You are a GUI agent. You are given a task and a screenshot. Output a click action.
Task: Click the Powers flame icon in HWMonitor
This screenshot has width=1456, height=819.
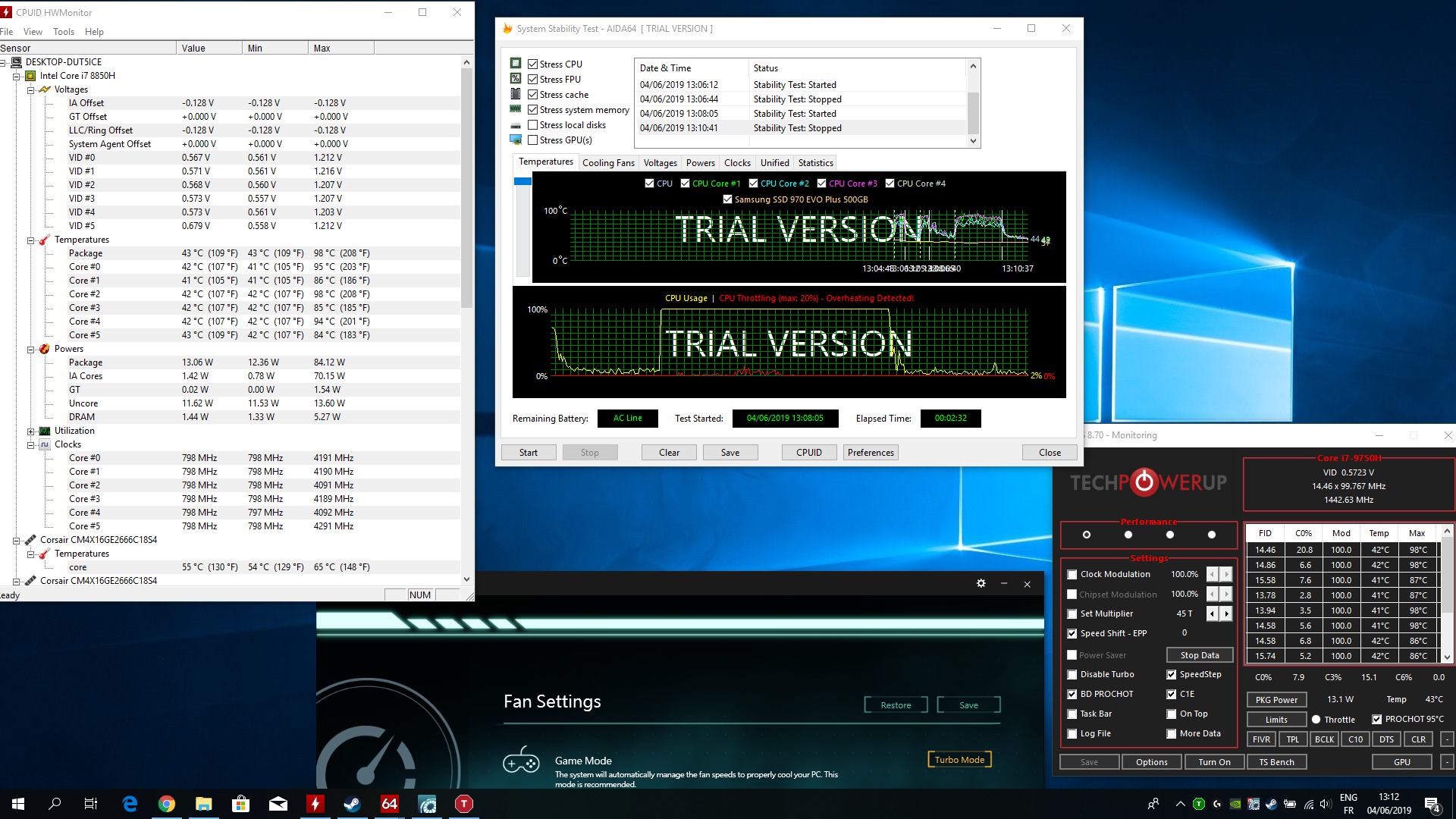pyautogui.click(x=44, y=349)
